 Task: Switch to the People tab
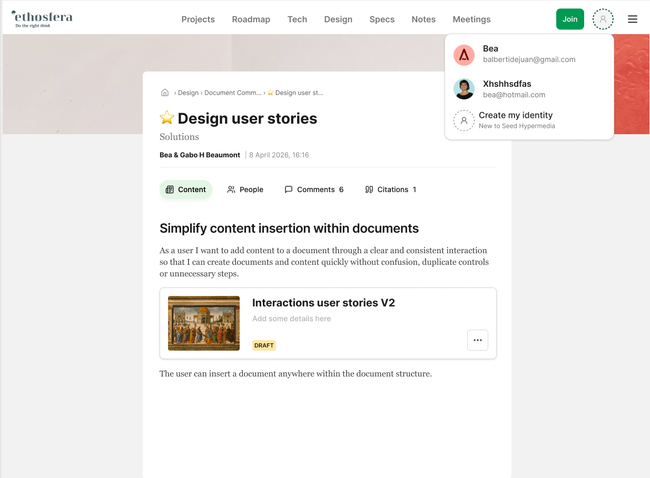pos(245,189)
